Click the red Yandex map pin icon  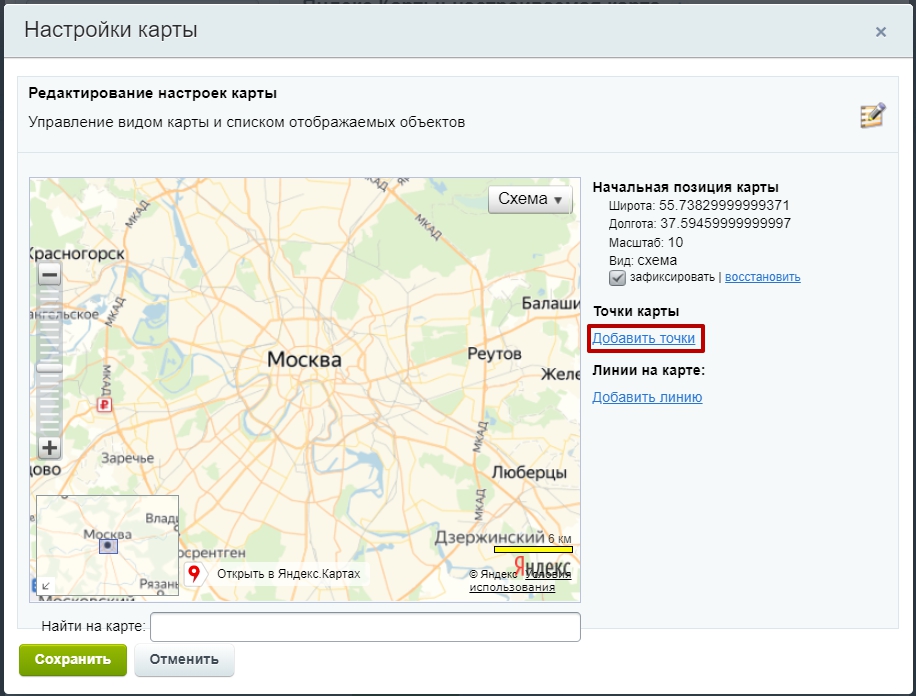point(194,573)
